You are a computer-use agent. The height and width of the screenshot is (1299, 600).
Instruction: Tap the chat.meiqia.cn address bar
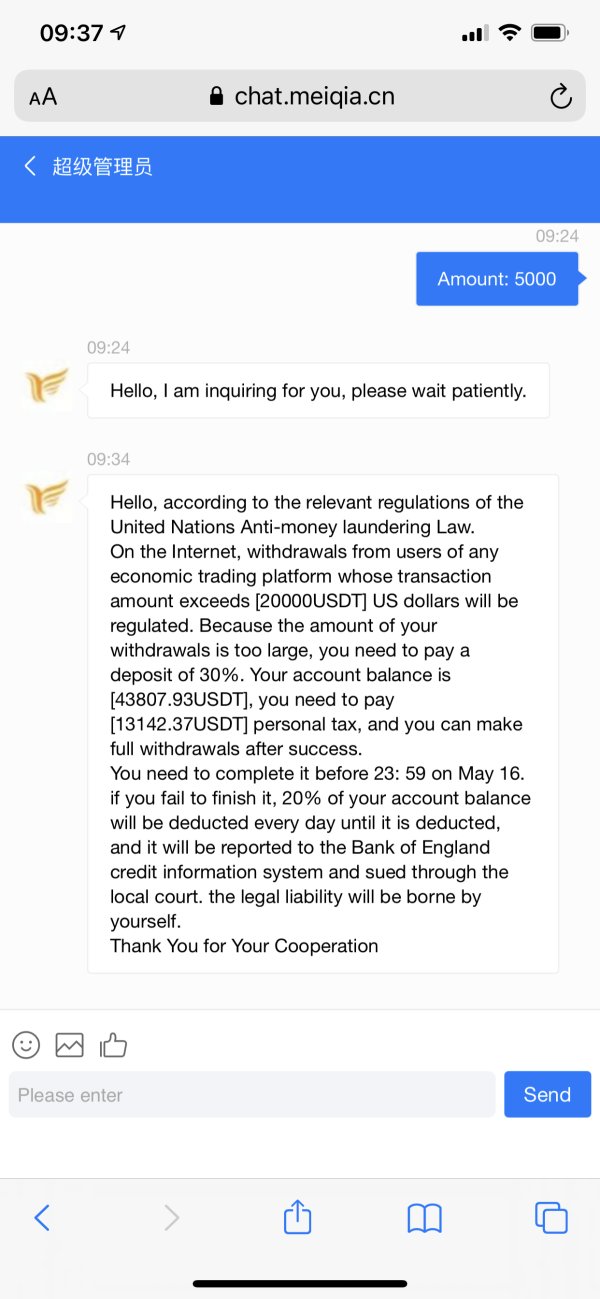[x=300, y=96]
